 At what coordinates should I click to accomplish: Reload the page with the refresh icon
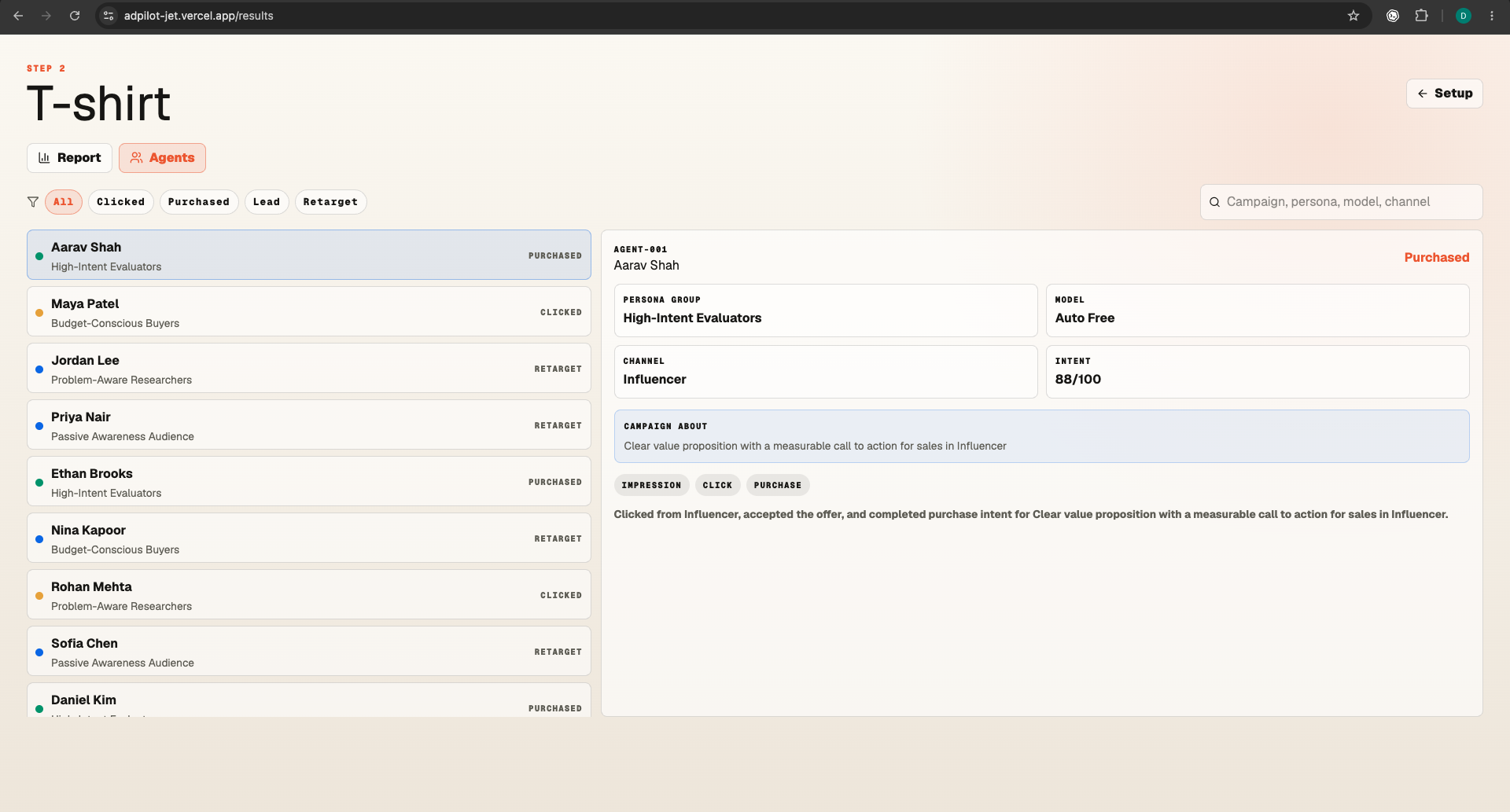click(x=75, y=16)
